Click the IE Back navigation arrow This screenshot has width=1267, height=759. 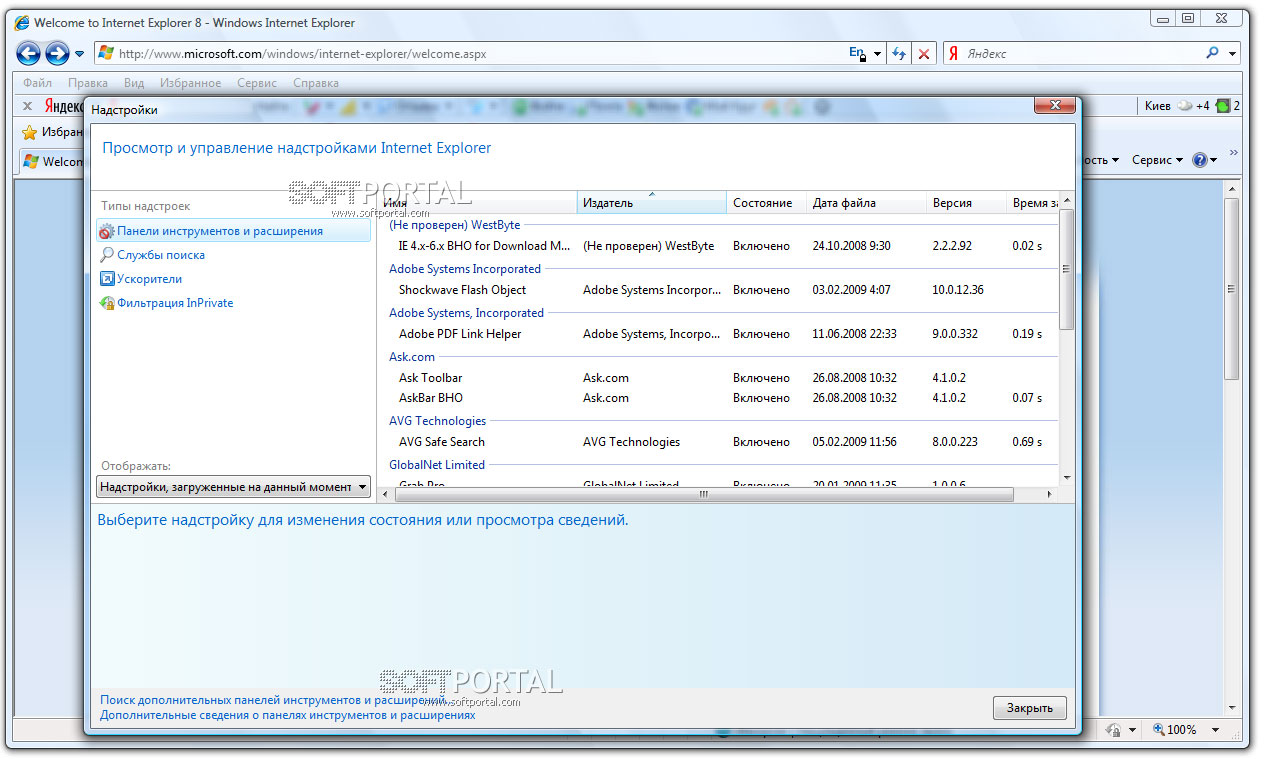pyautogui.click(x=28, y=53)
